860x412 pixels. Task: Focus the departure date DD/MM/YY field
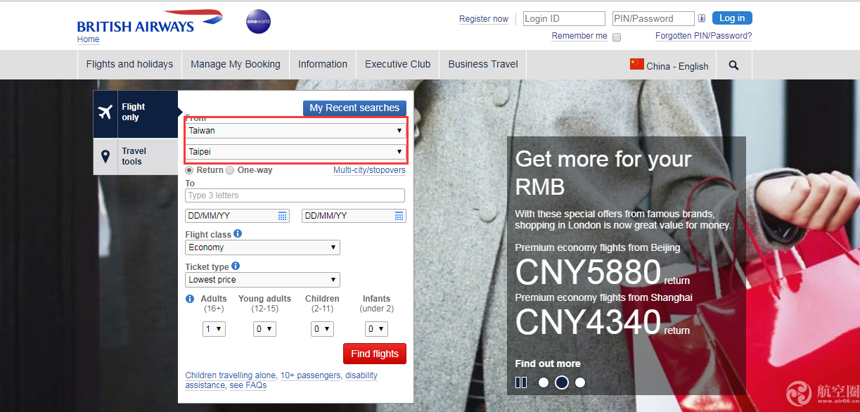237,216
